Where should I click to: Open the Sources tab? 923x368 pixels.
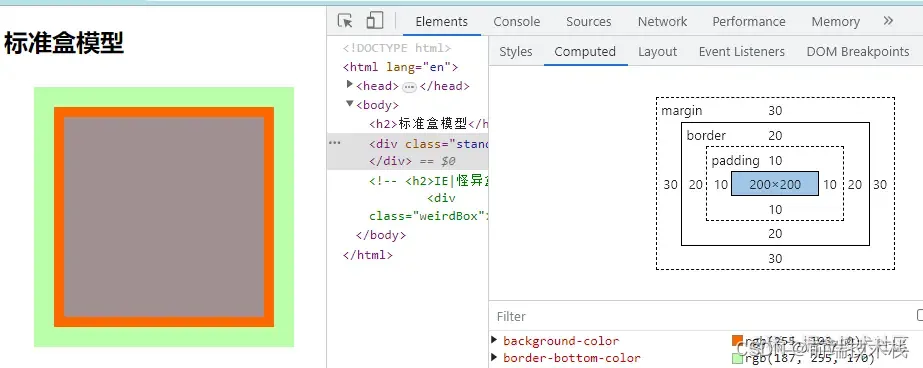589,22
